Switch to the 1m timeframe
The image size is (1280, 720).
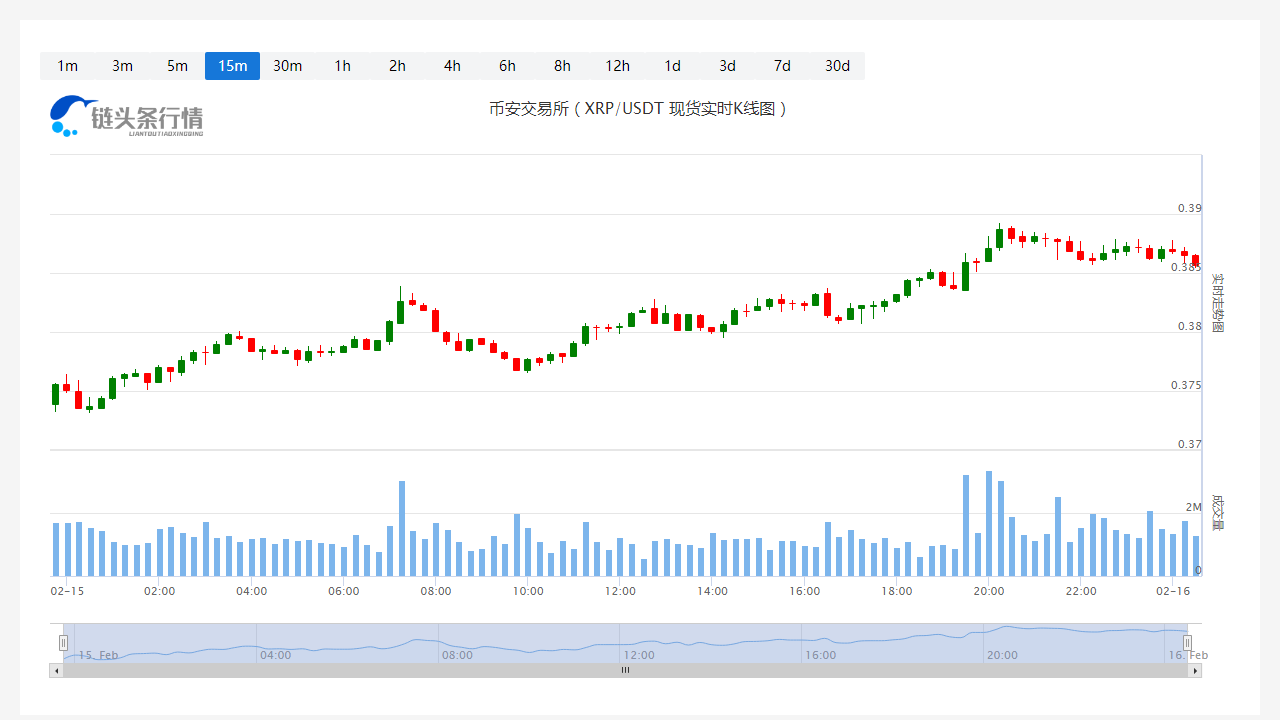tap(67, 66)
